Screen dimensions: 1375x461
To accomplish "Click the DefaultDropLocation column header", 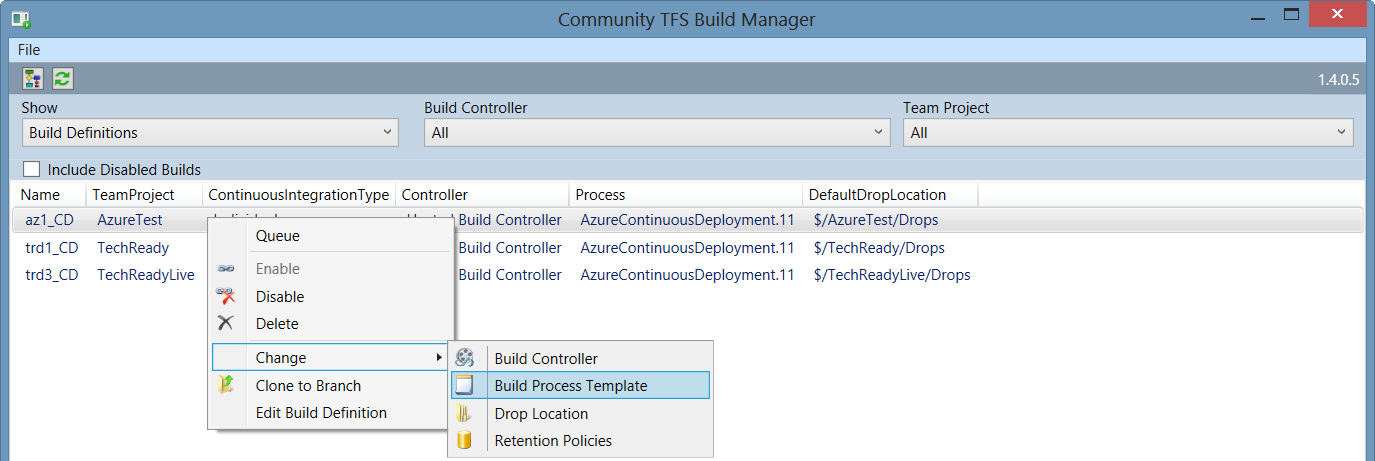I will point(877,195).
